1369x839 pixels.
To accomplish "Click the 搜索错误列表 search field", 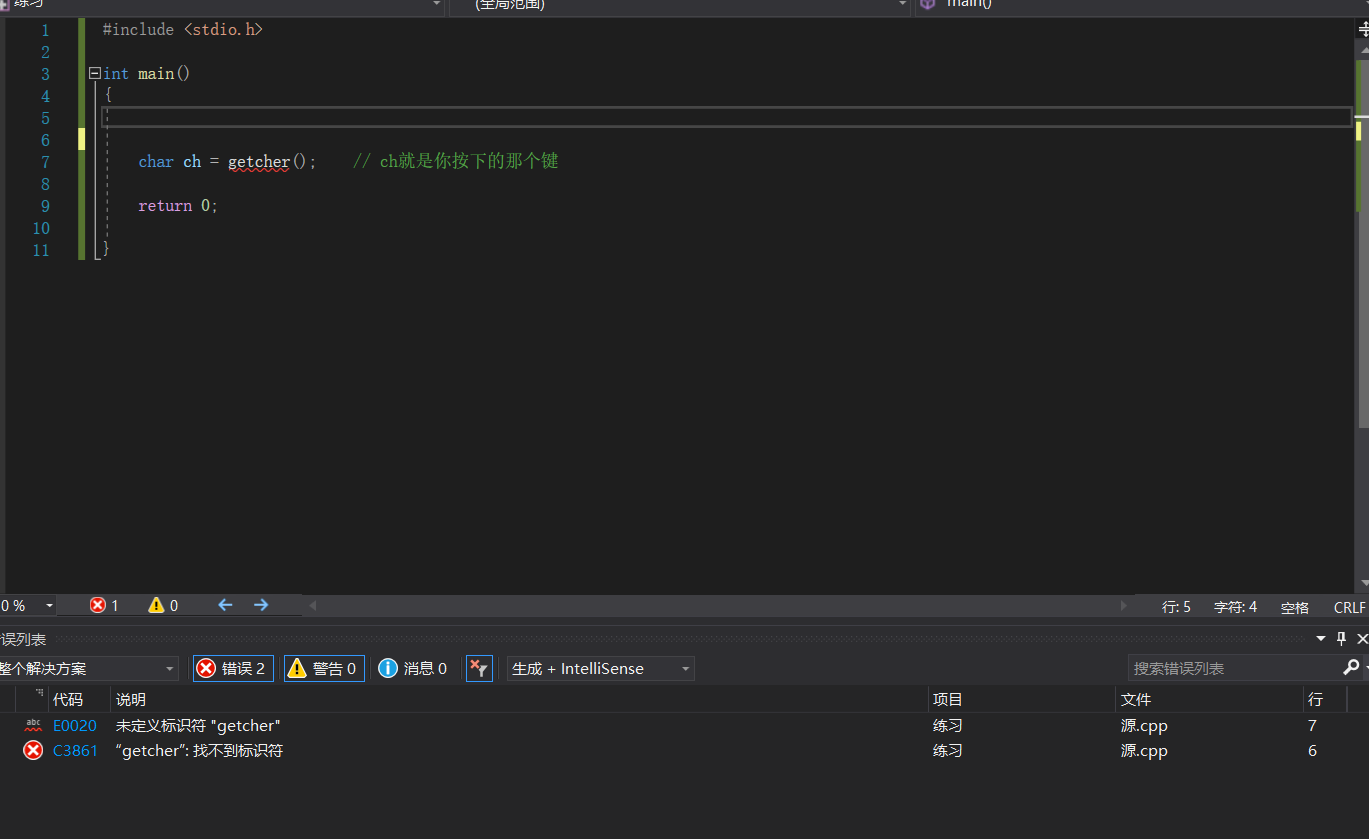I will 1234,668.
